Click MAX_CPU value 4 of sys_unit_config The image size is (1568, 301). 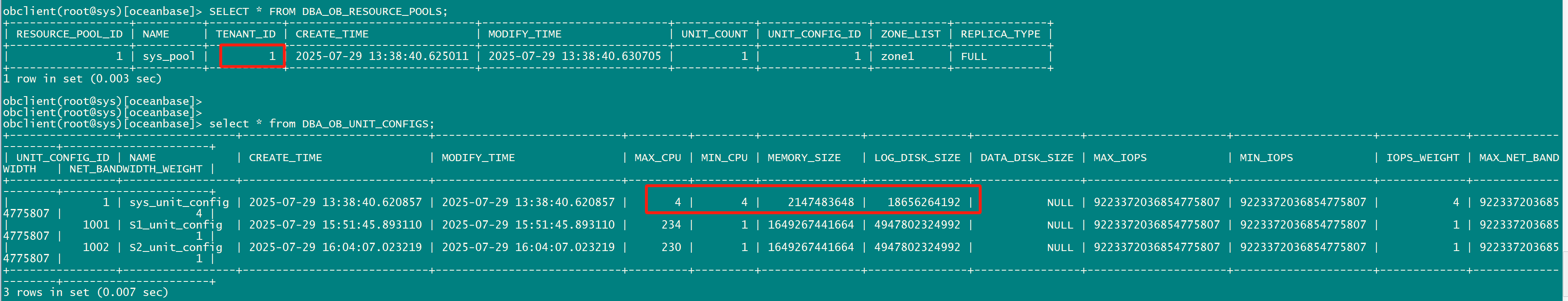tap(678, 202)
